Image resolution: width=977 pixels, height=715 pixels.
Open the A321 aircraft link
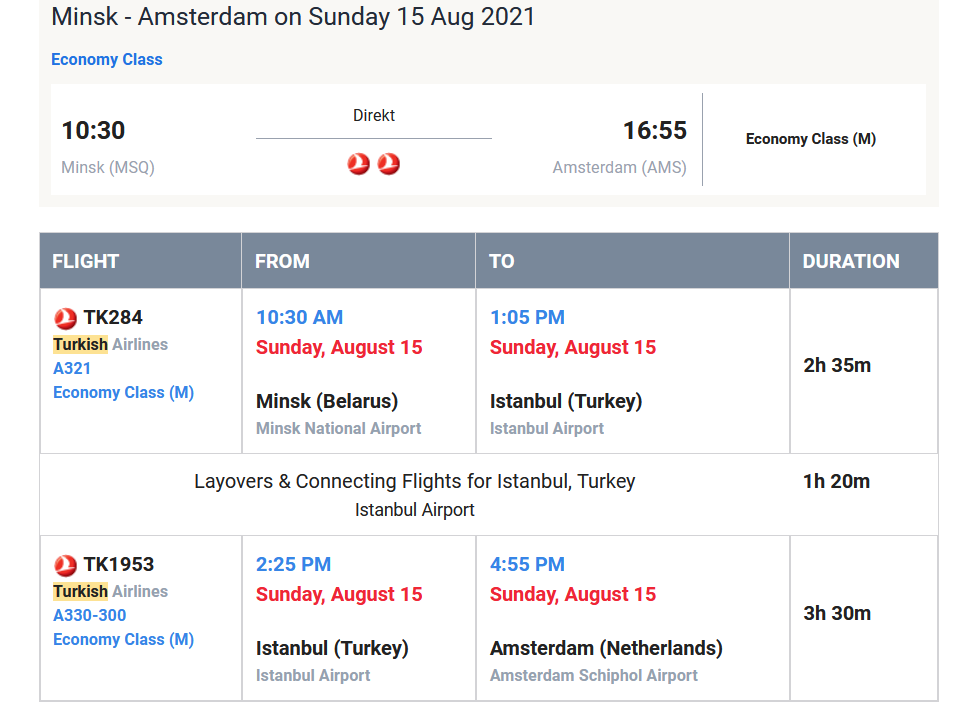tap(72, 369)
